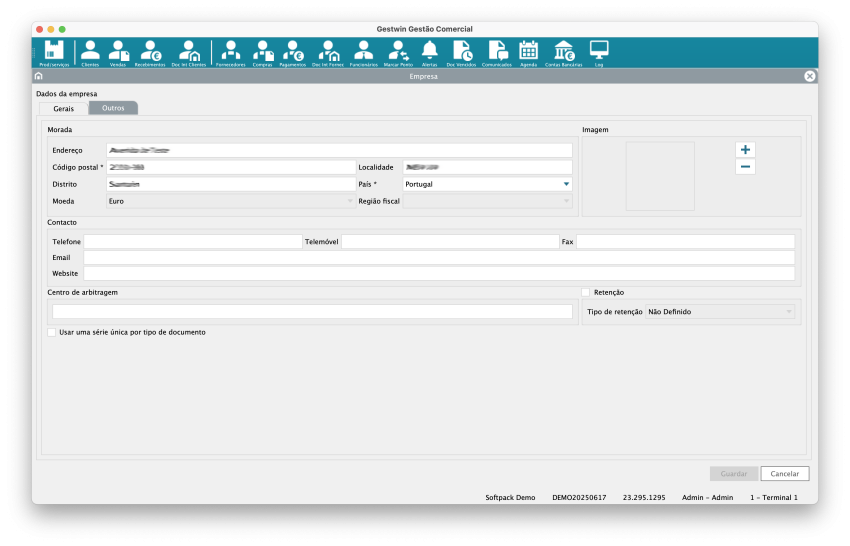
Task: Open the Agenda calendar icon
Action: 528,51
